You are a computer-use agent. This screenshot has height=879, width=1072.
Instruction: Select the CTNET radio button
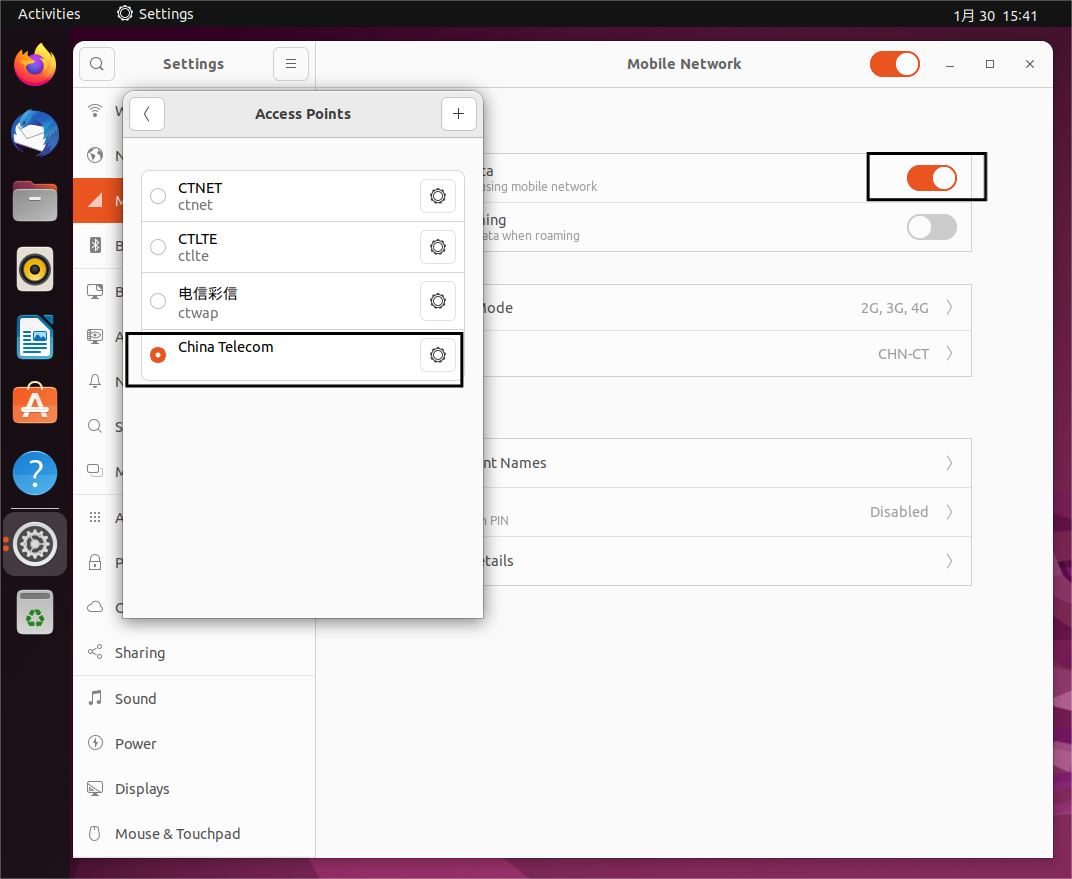click(158, 196)
